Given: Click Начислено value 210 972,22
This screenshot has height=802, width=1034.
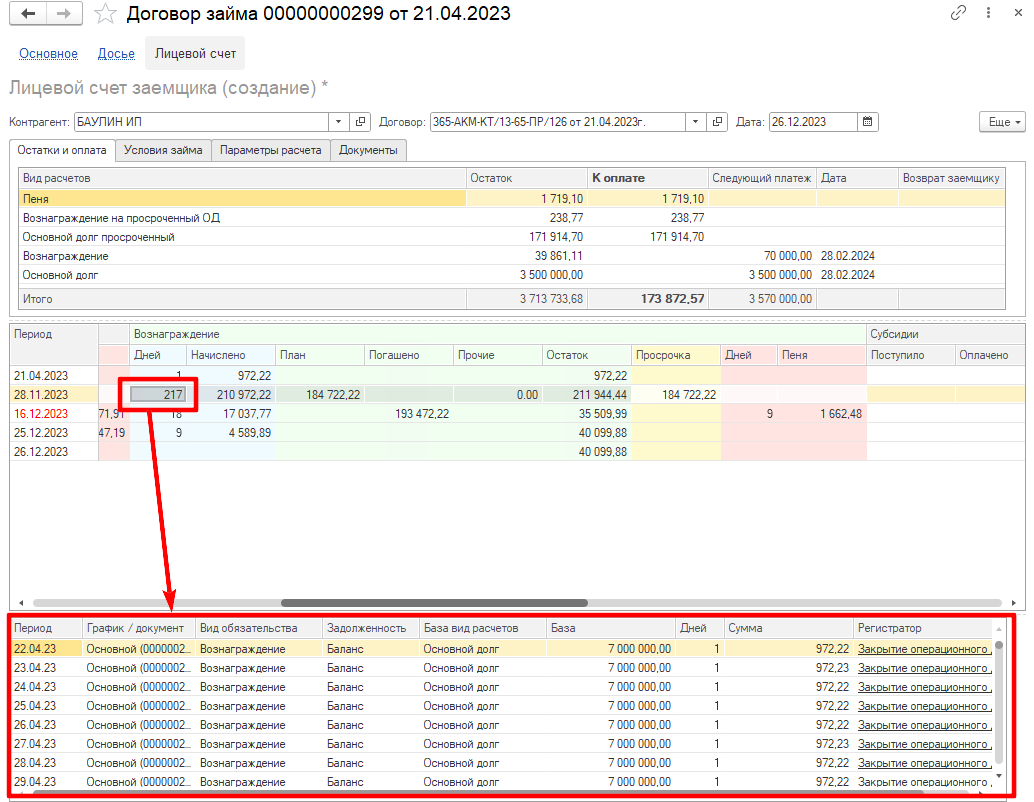Looking at the screenshot, I should click(x=244, y=394).
